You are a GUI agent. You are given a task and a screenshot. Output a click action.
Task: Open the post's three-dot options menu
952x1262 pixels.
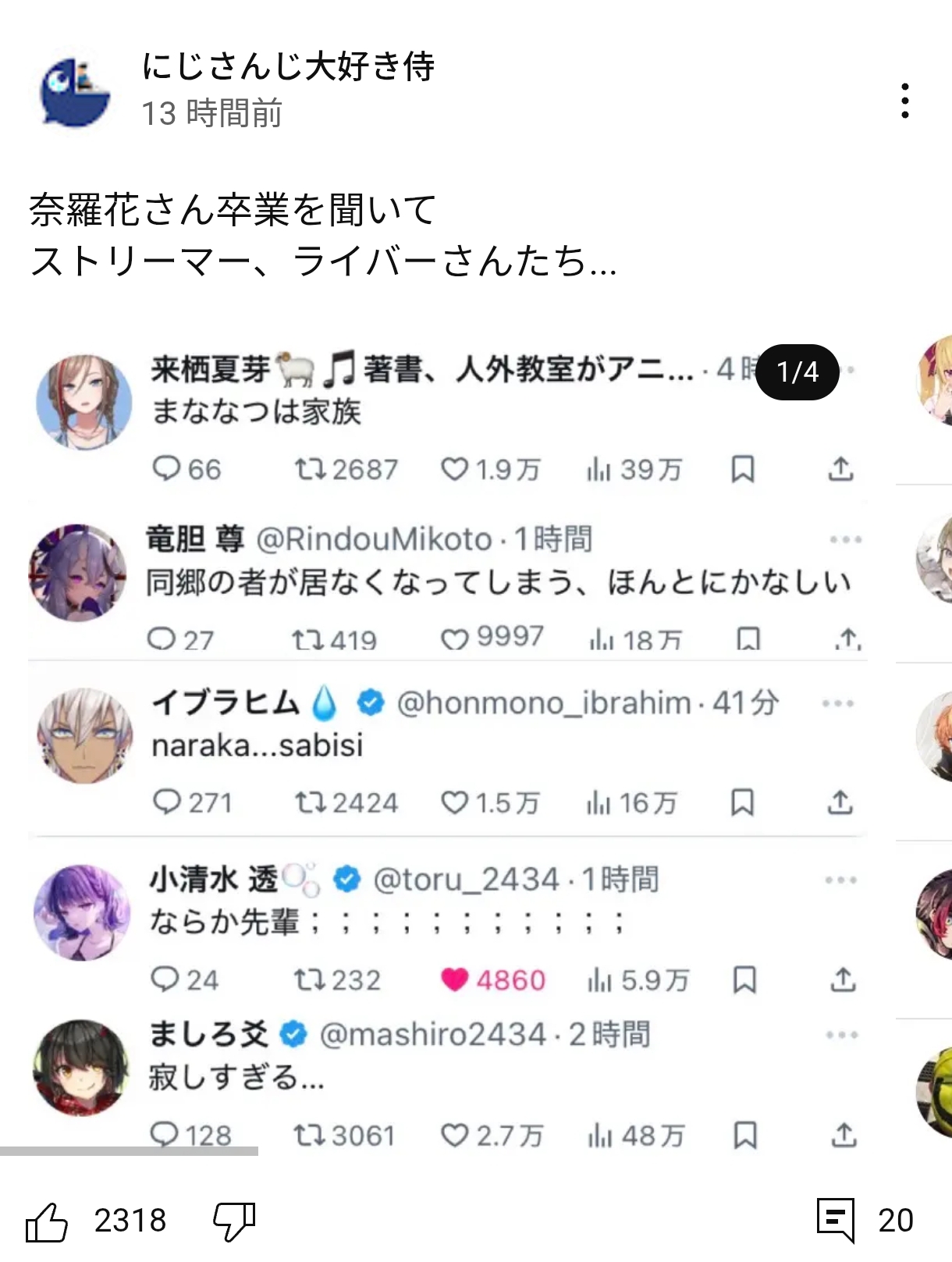(904, 101)
